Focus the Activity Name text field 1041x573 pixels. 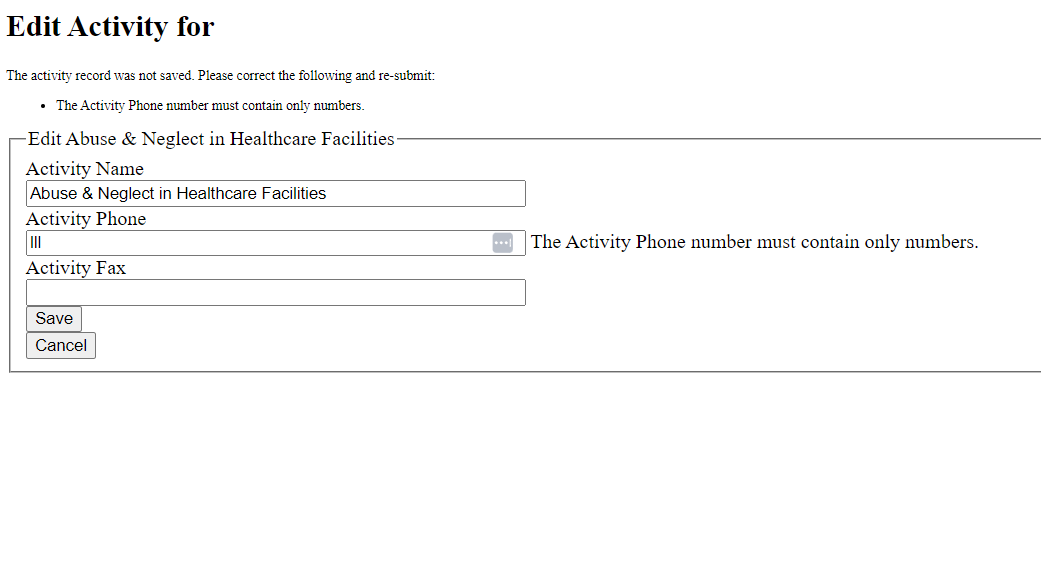pyautogui.click(x=275, y=193)
